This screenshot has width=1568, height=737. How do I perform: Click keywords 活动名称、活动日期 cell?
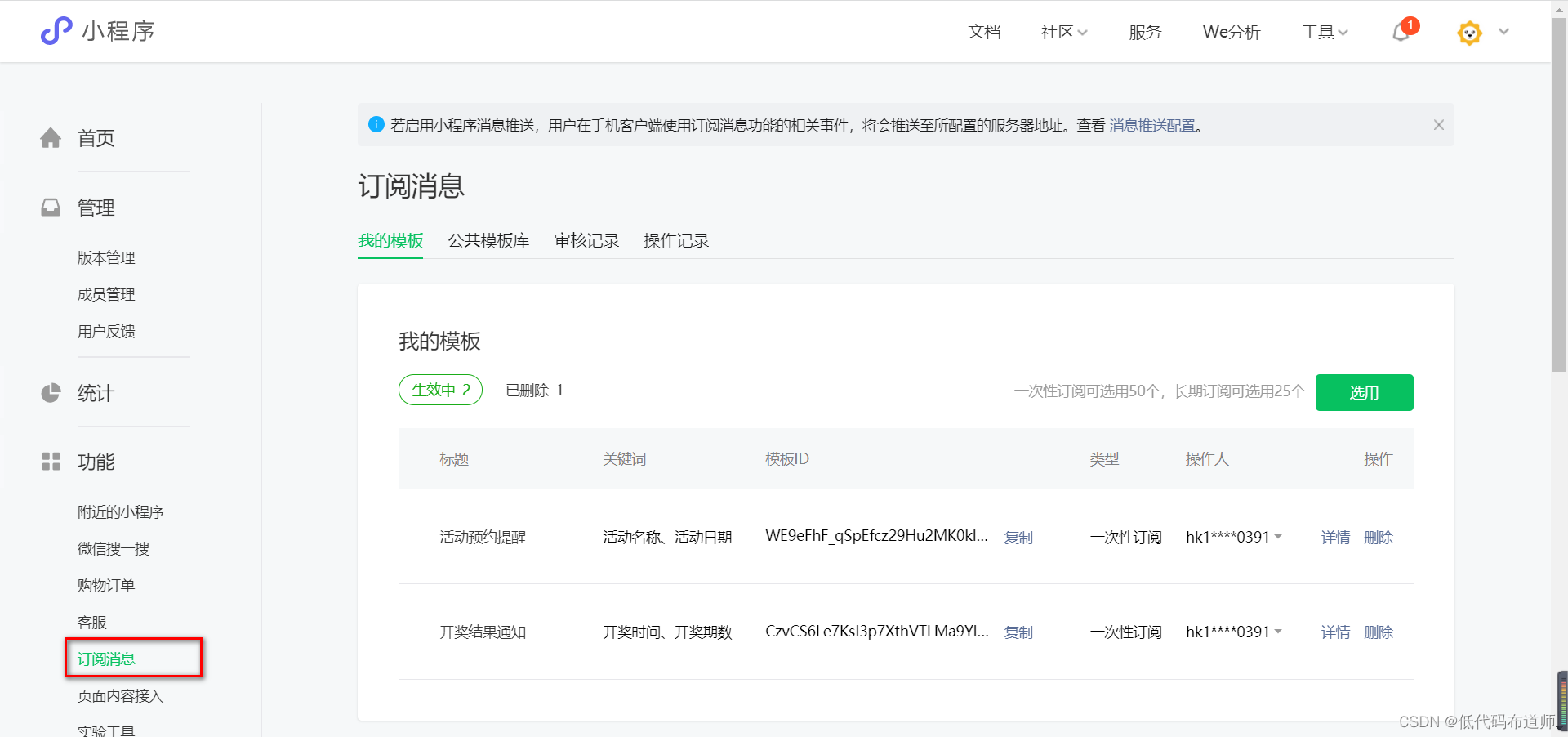667,538
